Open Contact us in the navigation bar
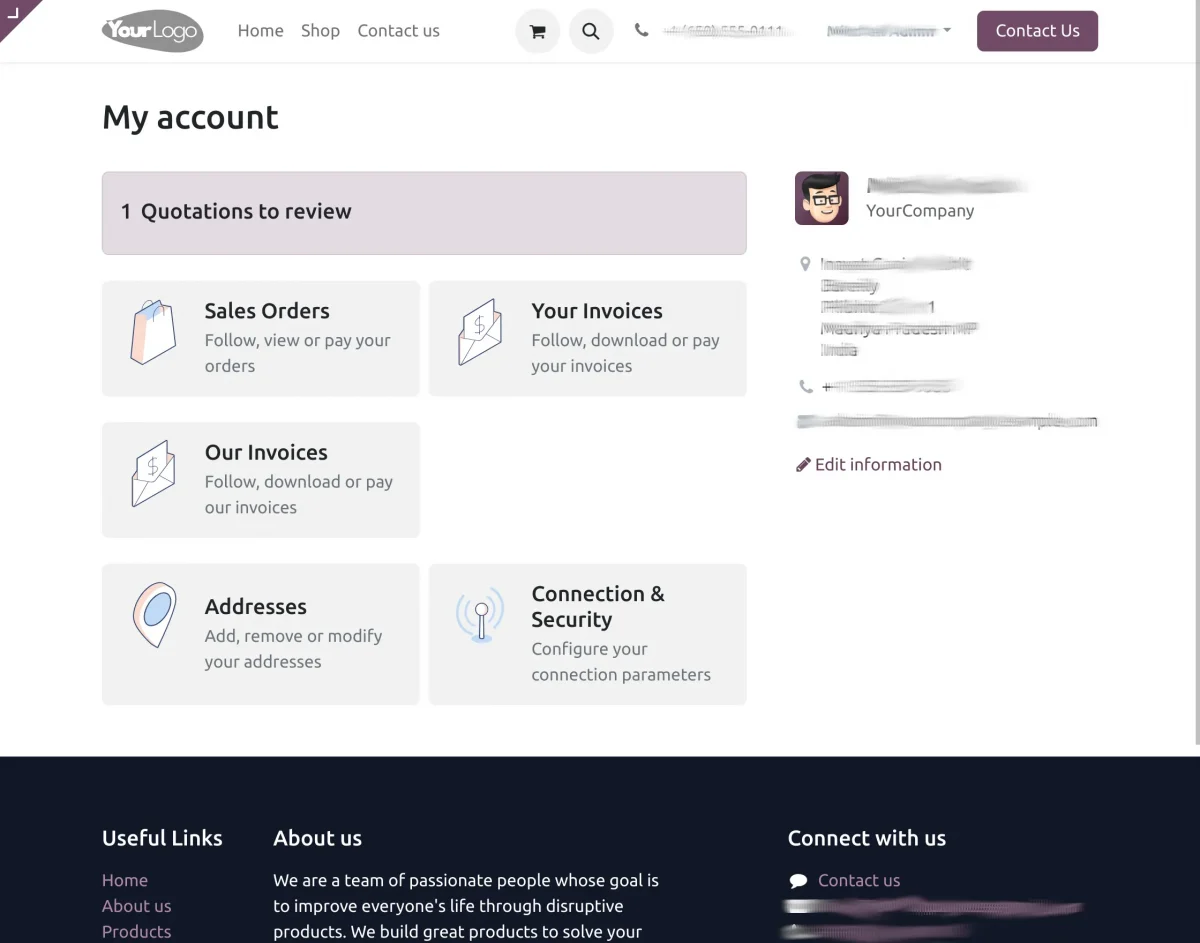 point(398,31)
